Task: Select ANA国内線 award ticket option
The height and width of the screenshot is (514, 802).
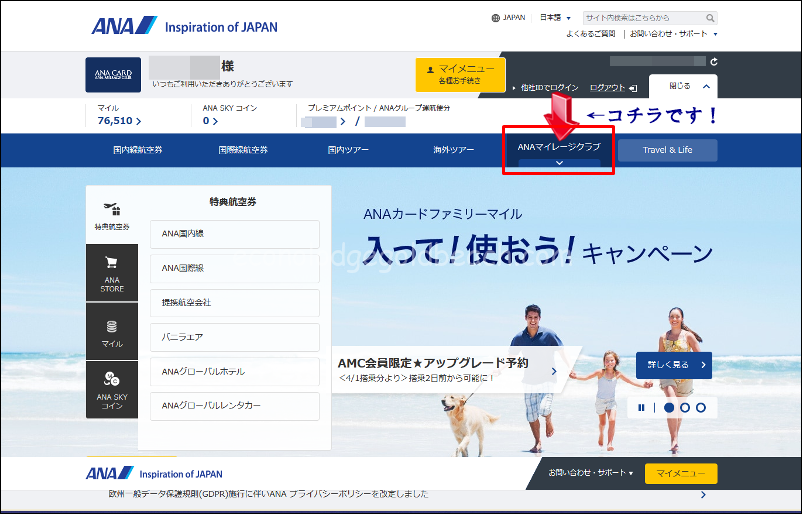Action: 235,234
